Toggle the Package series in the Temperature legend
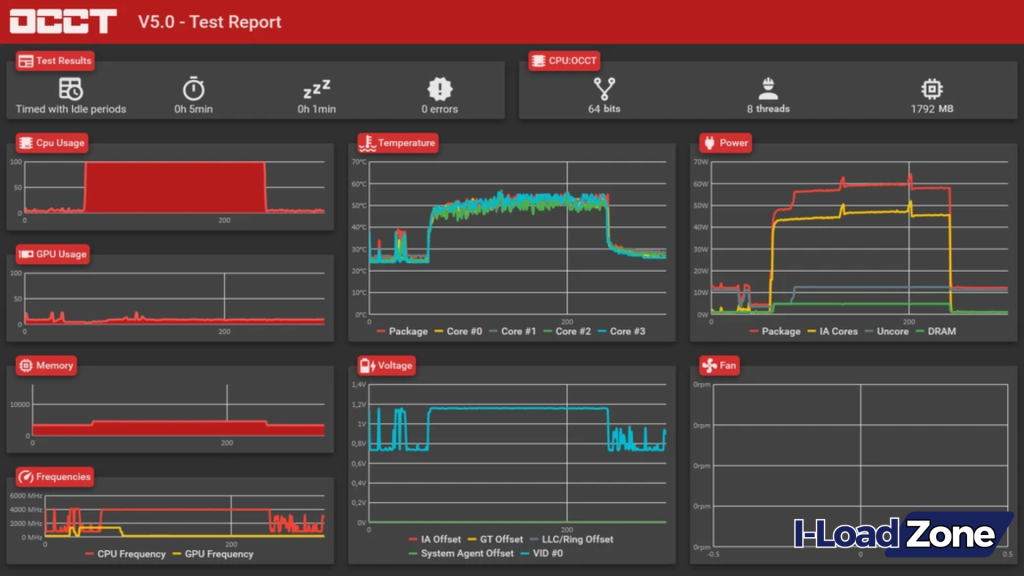The width and height of the screenshot is (1024, 576). (402, 332)
